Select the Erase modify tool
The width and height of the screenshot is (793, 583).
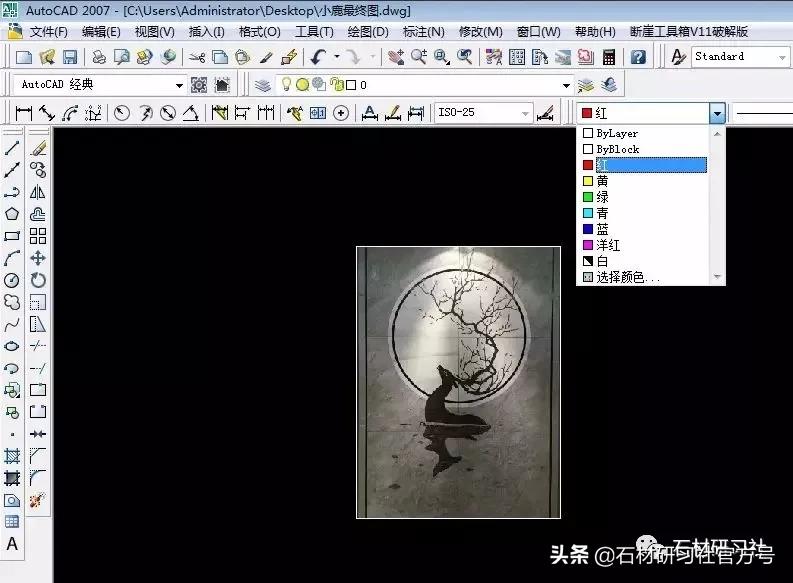pyautogui.click(x=38, y=148)
